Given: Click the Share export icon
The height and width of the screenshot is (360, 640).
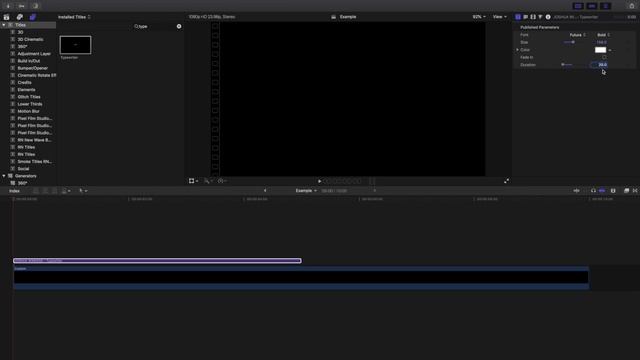Looking at the screenshot, I should (632, 6).
